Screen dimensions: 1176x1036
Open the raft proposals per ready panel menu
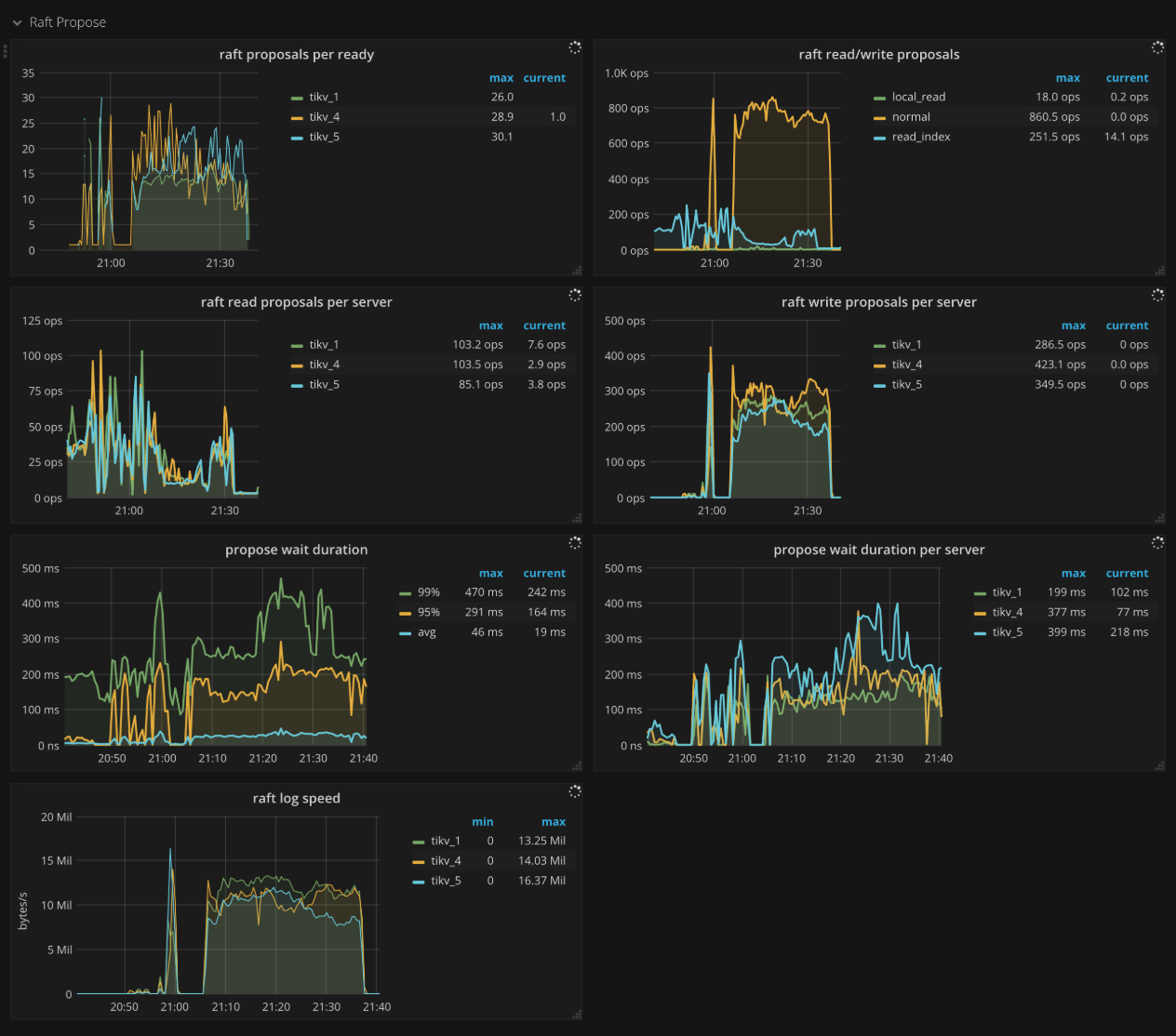coord(297,54)
